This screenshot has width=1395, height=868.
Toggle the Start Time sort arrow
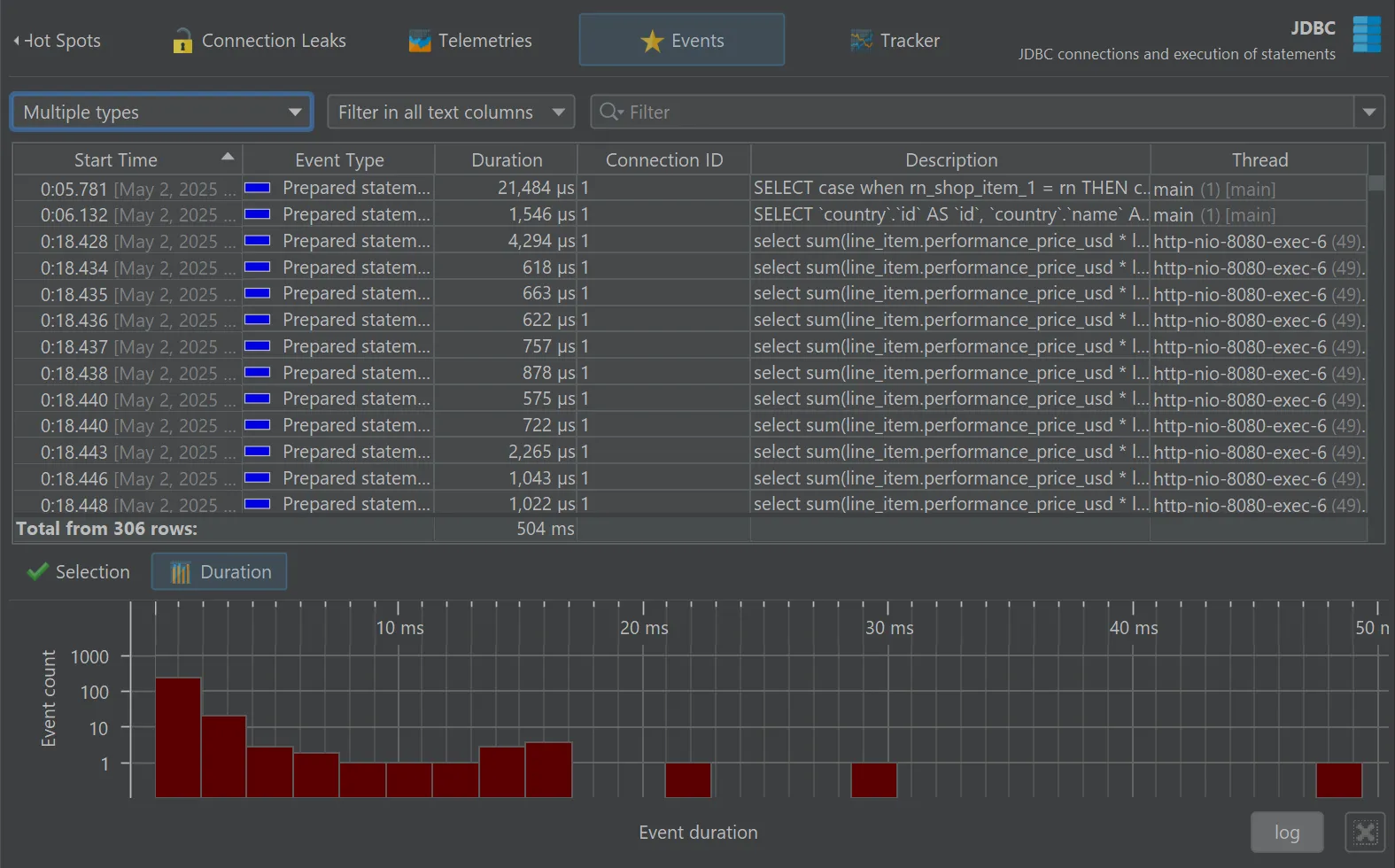click(x=228, y=157)
